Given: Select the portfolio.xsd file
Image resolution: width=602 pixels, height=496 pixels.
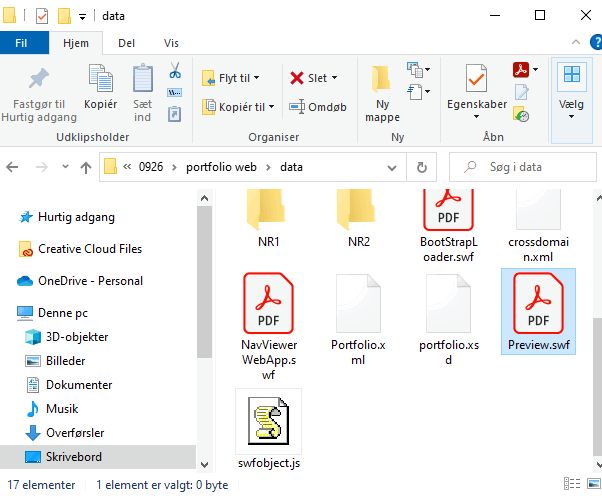Looking at the screenshot, I should click(x=448, y=319).
